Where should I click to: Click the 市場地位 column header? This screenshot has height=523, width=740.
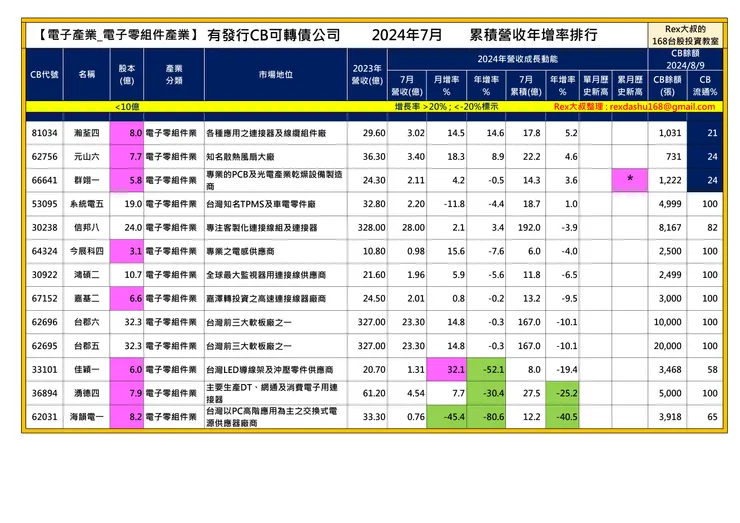[x=276, y=75]
